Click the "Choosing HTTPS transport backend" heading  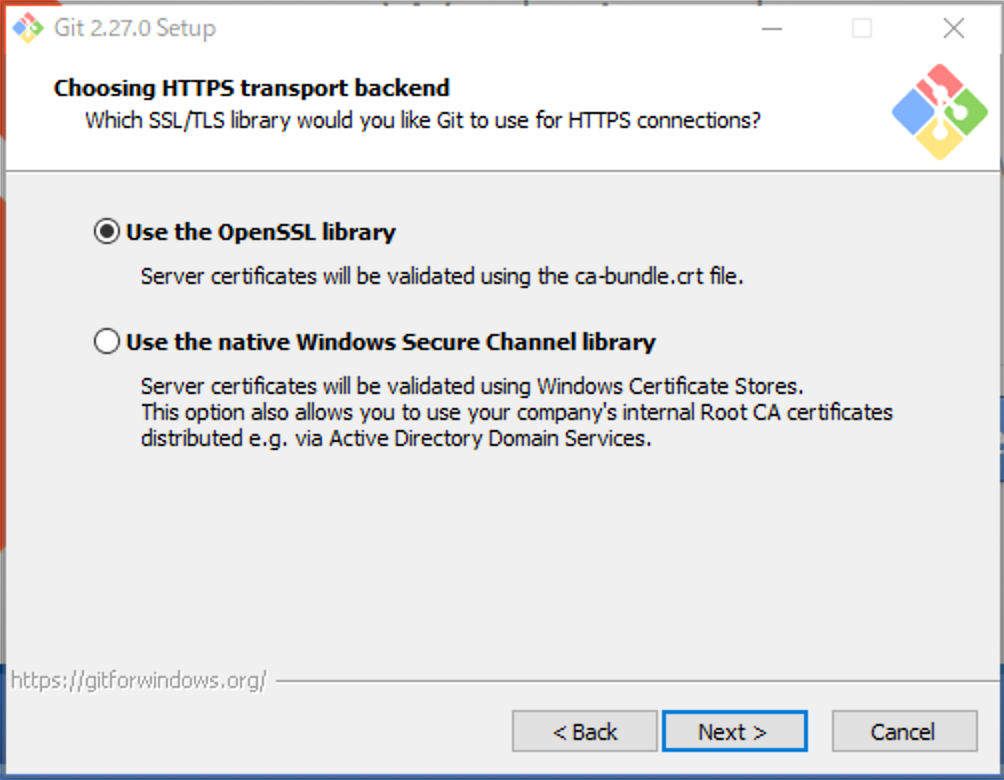pos(252,88)
